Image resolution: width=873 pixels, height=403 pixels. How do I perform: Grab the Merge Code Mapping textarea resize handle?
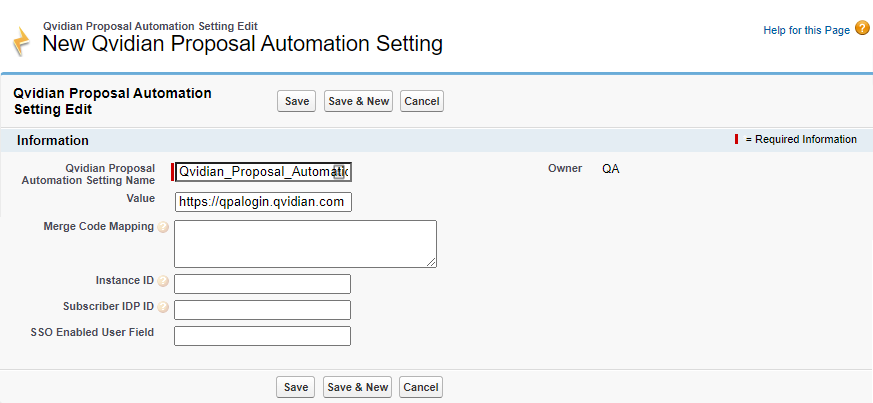pyautogui.click(x=431, y=263)
